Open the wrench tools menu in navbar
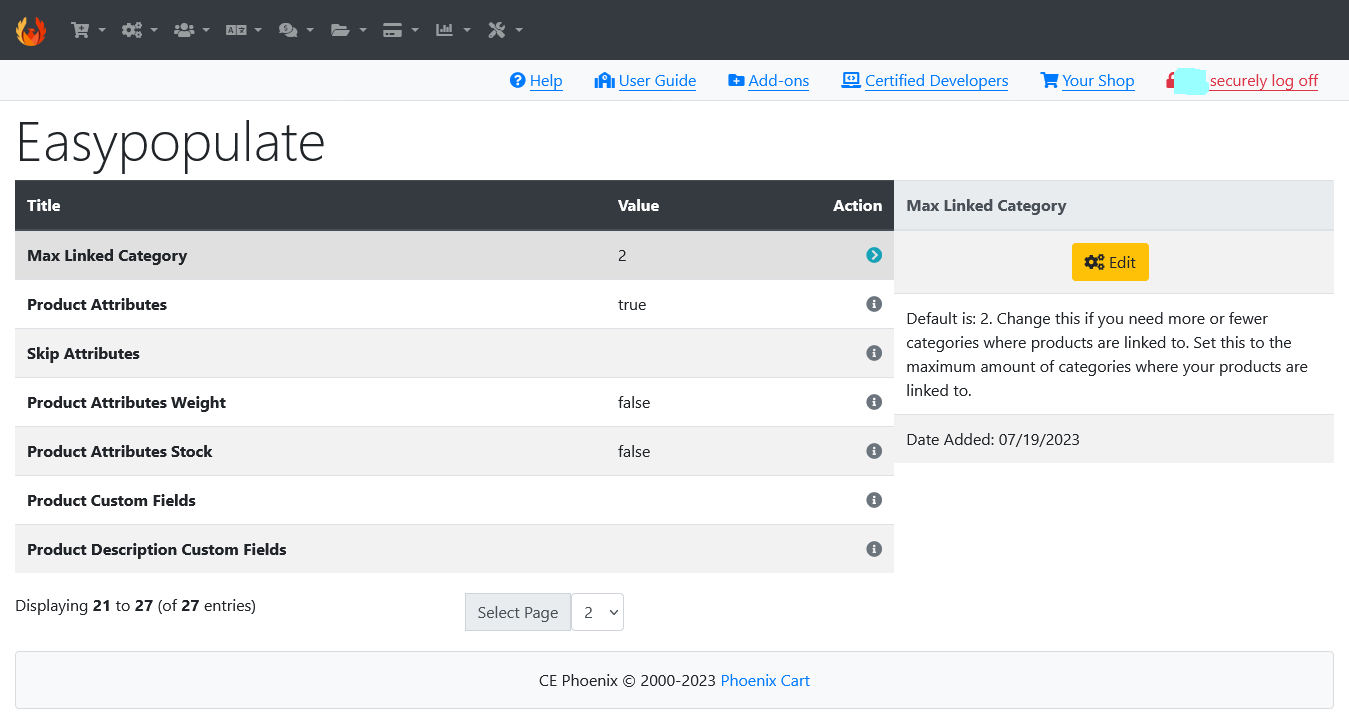The image size is (1349, 725). (x=505, y=30)
